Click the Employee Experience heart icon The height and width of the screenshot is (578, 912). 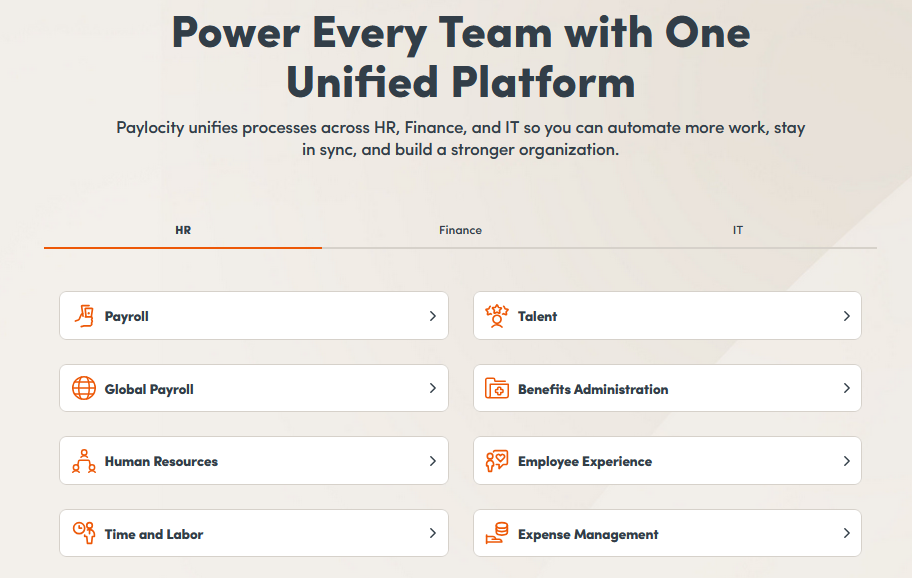tap(497, 461)
